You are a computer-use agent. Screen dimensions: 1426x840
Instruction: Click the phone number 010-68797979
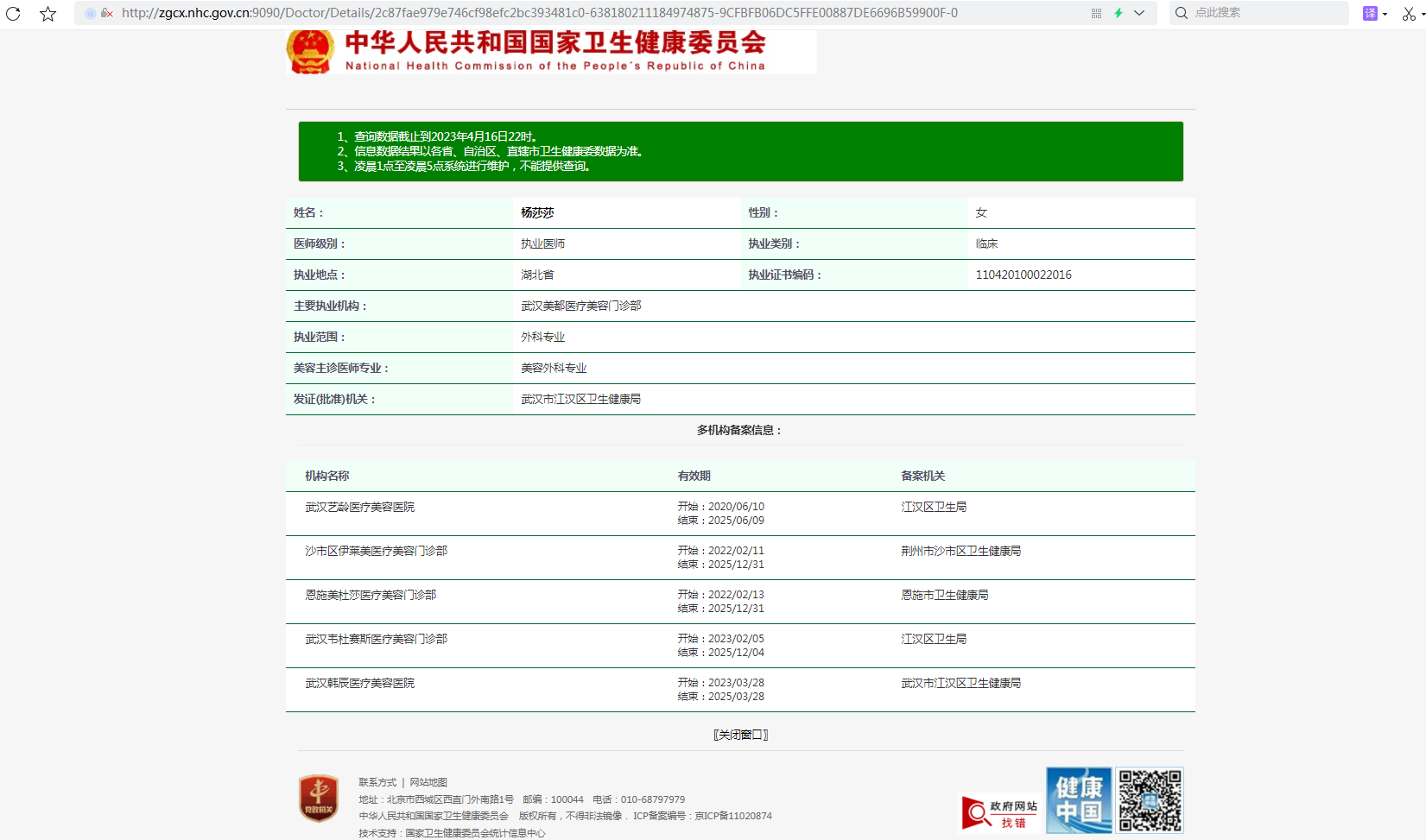point(653,799)
